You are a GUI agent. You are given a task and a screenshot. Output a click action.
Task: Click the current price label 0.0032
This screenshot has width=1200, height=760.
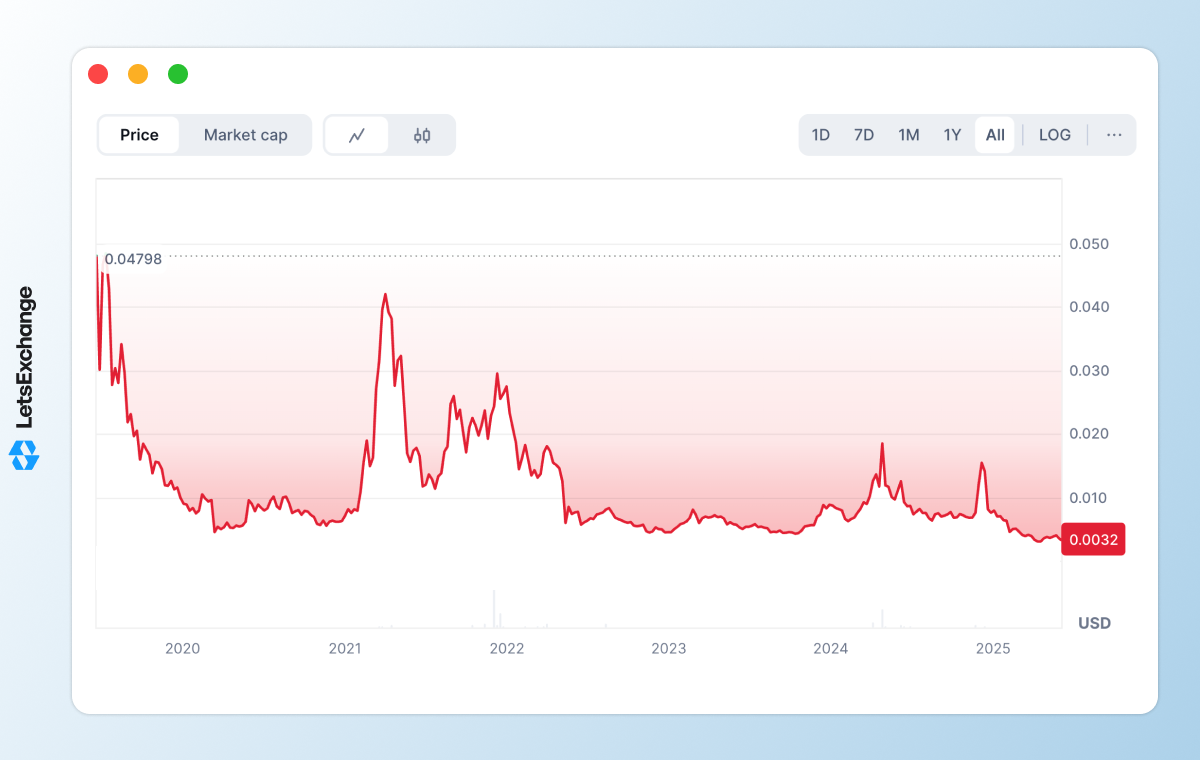click(1093, 539)
